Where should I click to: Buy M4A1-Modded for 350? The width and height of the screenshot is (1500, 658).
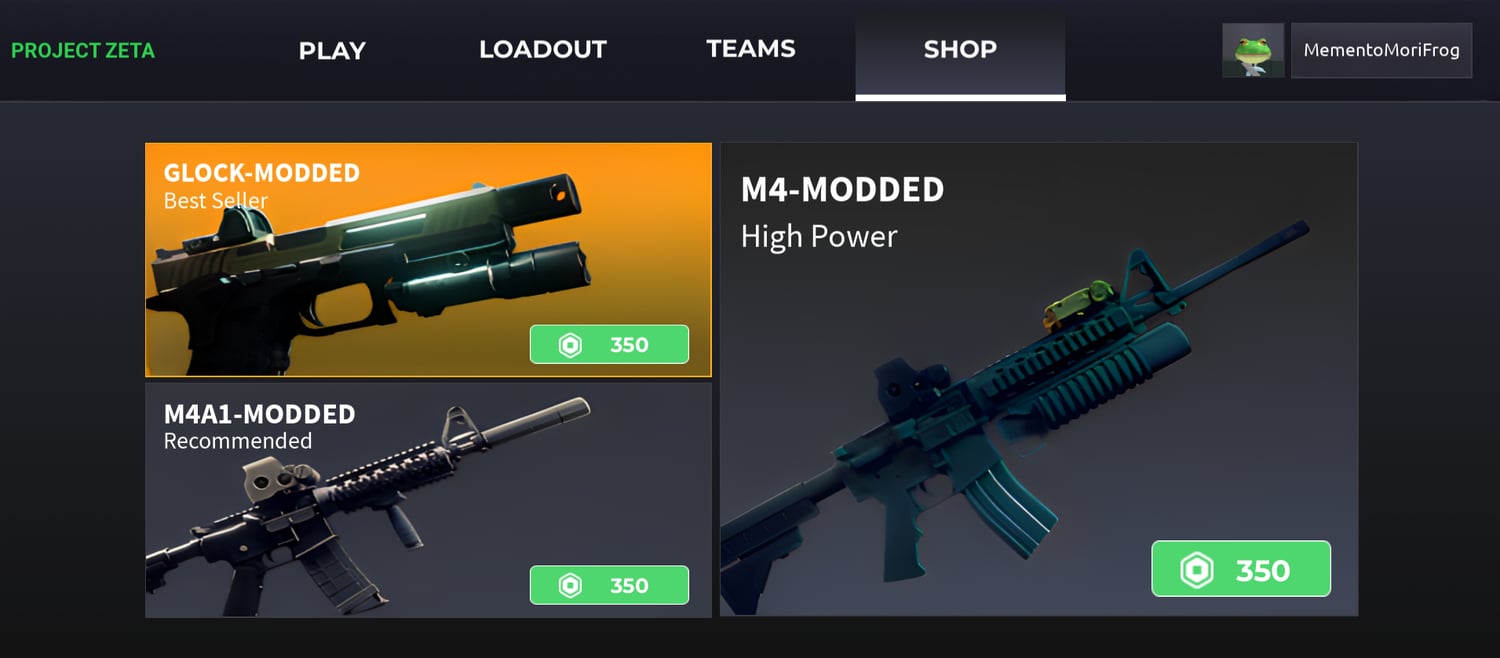pyautogui.click(x=609, y=586)
